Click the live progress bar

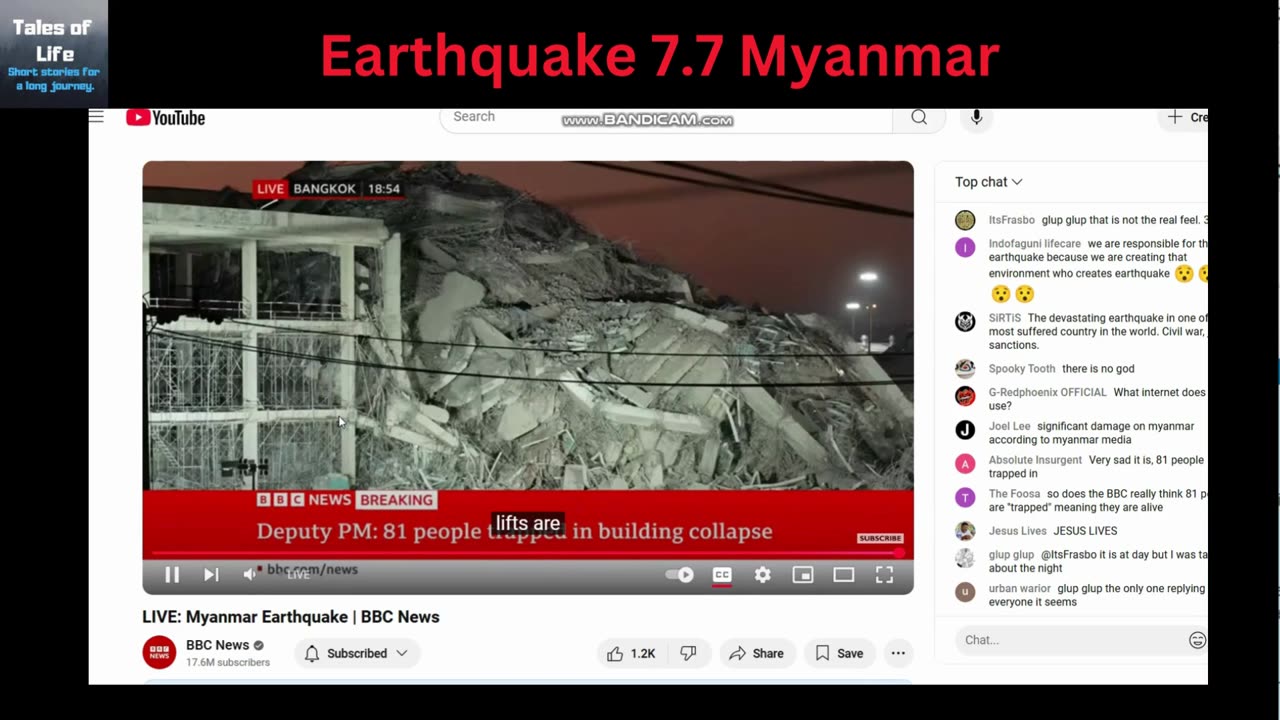(527, 553)
